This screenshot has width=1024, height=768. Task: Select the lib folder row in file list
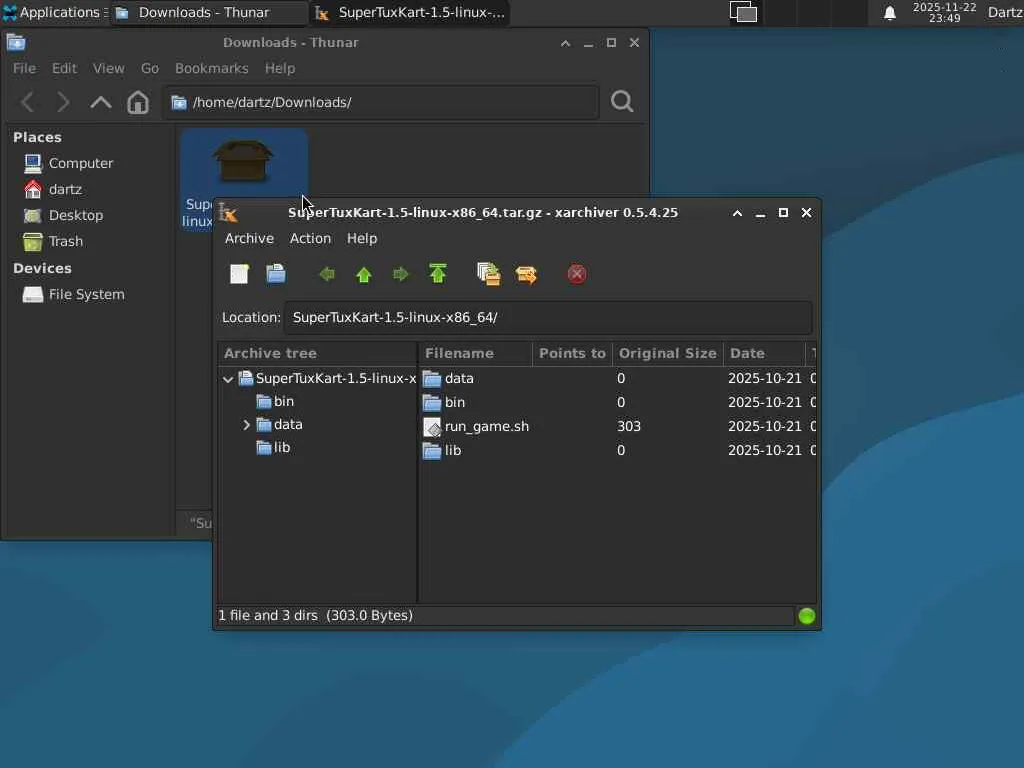618,451
